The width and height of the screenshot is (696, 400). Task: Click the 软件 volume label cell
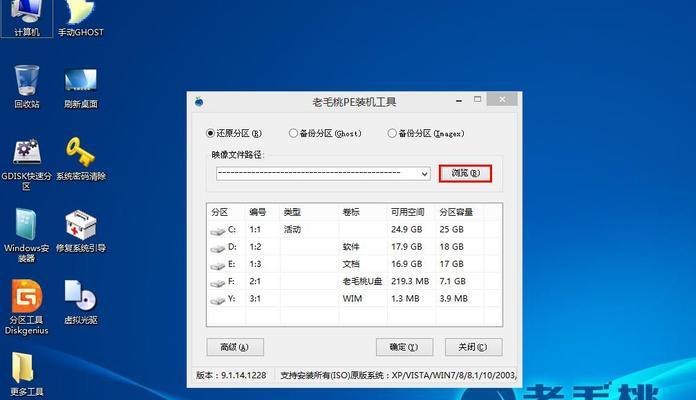click(351, 247)
